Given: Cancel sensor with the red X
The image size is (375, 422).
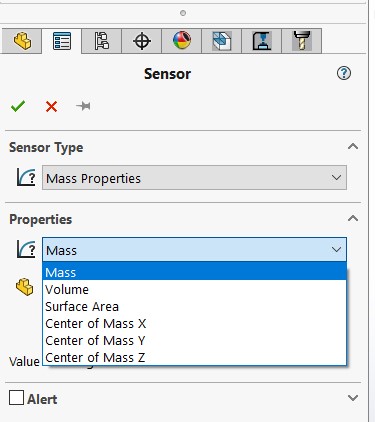Looking at the screenshot, I should tap(51, 107).
